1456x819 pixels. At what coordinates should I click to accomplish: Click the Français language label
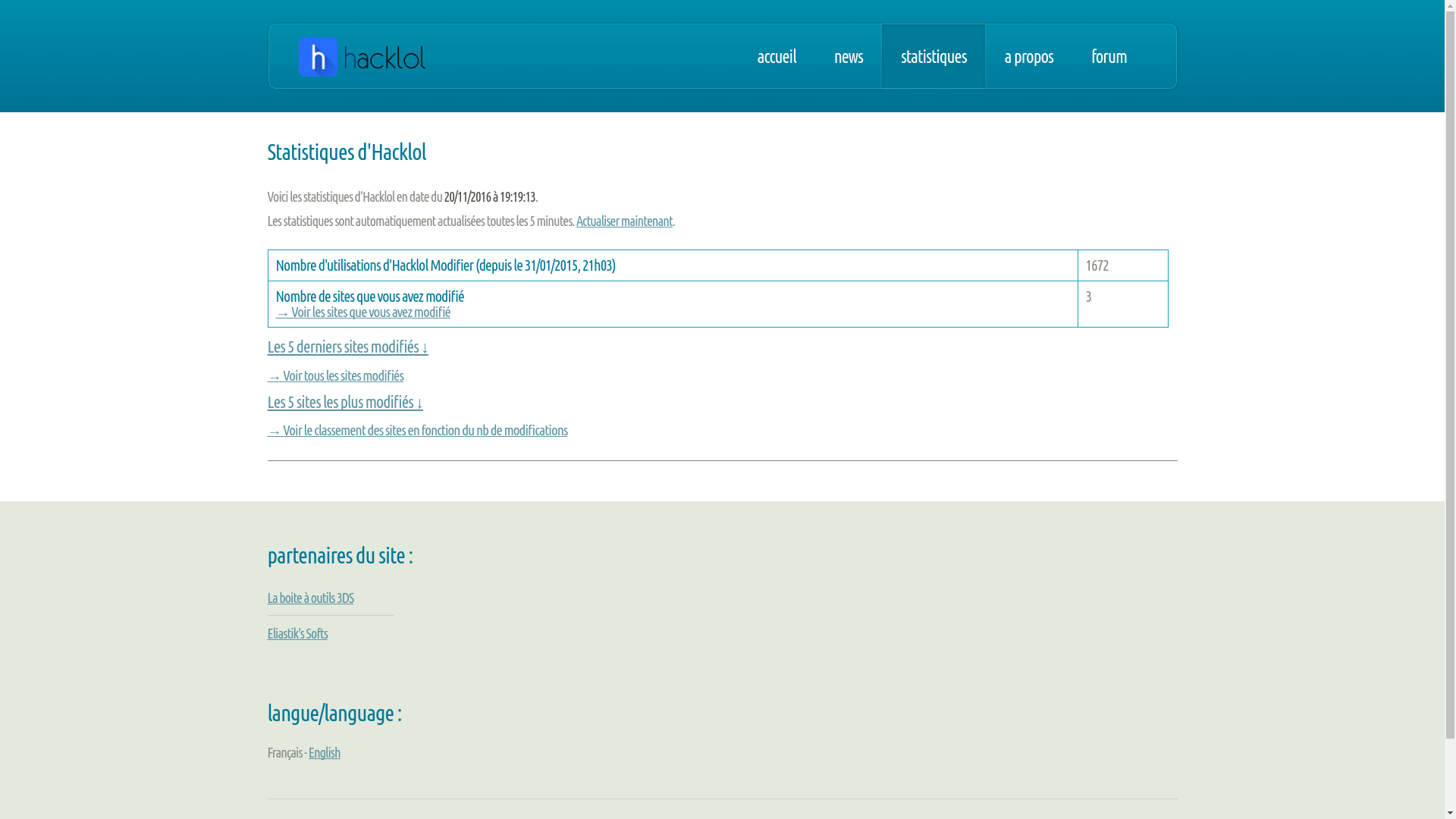click(284, 752)
